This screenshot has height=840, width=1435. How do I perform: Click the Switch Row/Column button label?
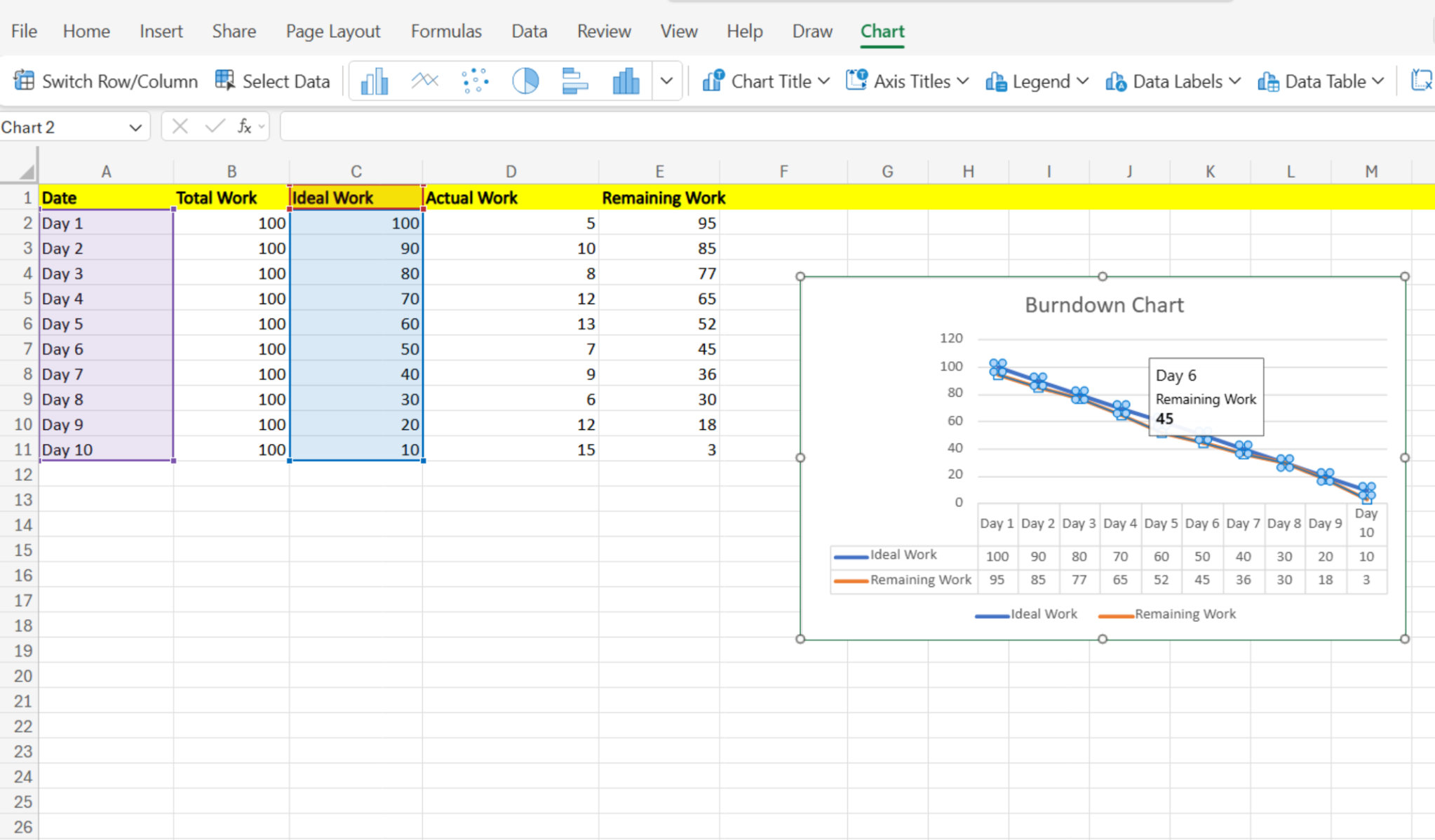[120, 81]
